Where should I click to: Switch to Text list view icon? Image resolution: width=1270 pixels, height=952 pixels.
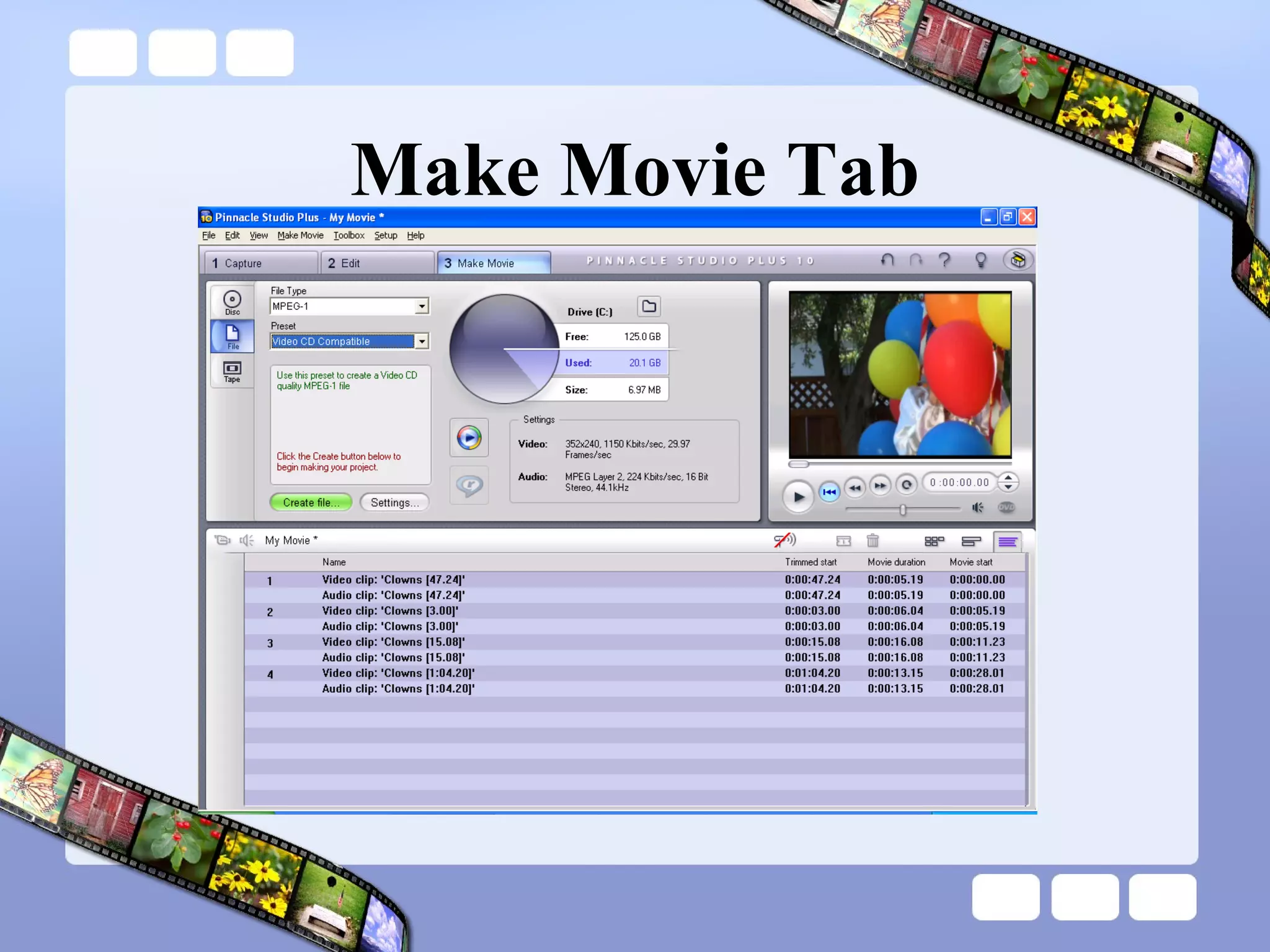point(1008,542)
